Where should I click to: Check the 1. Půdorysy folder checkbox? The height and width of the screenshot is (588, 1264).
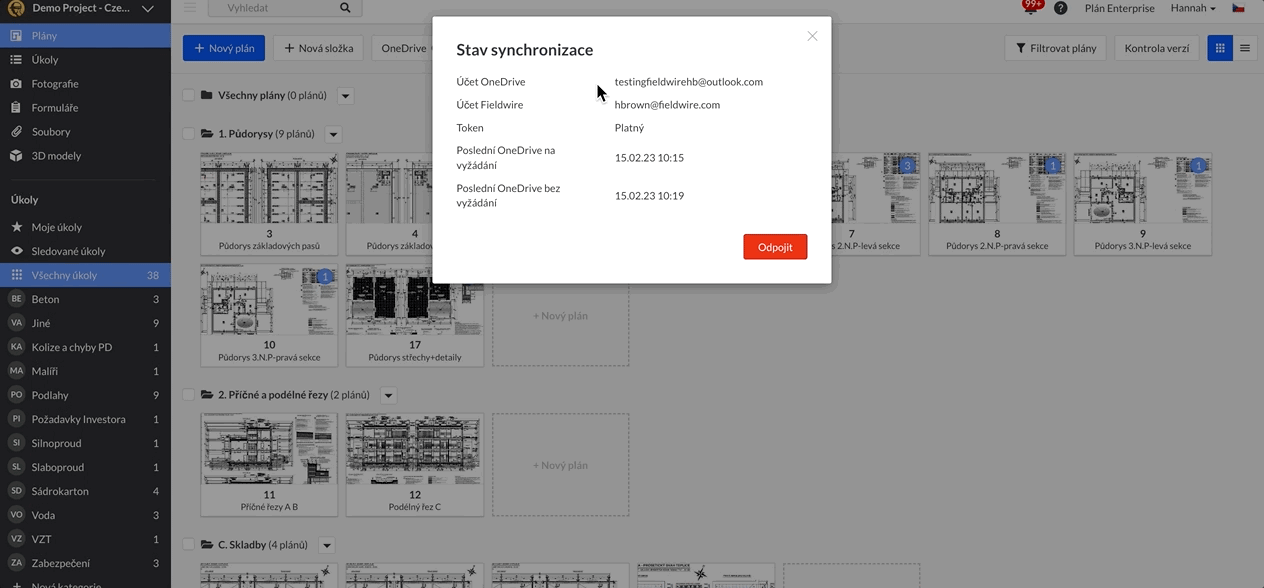point(188,134)
